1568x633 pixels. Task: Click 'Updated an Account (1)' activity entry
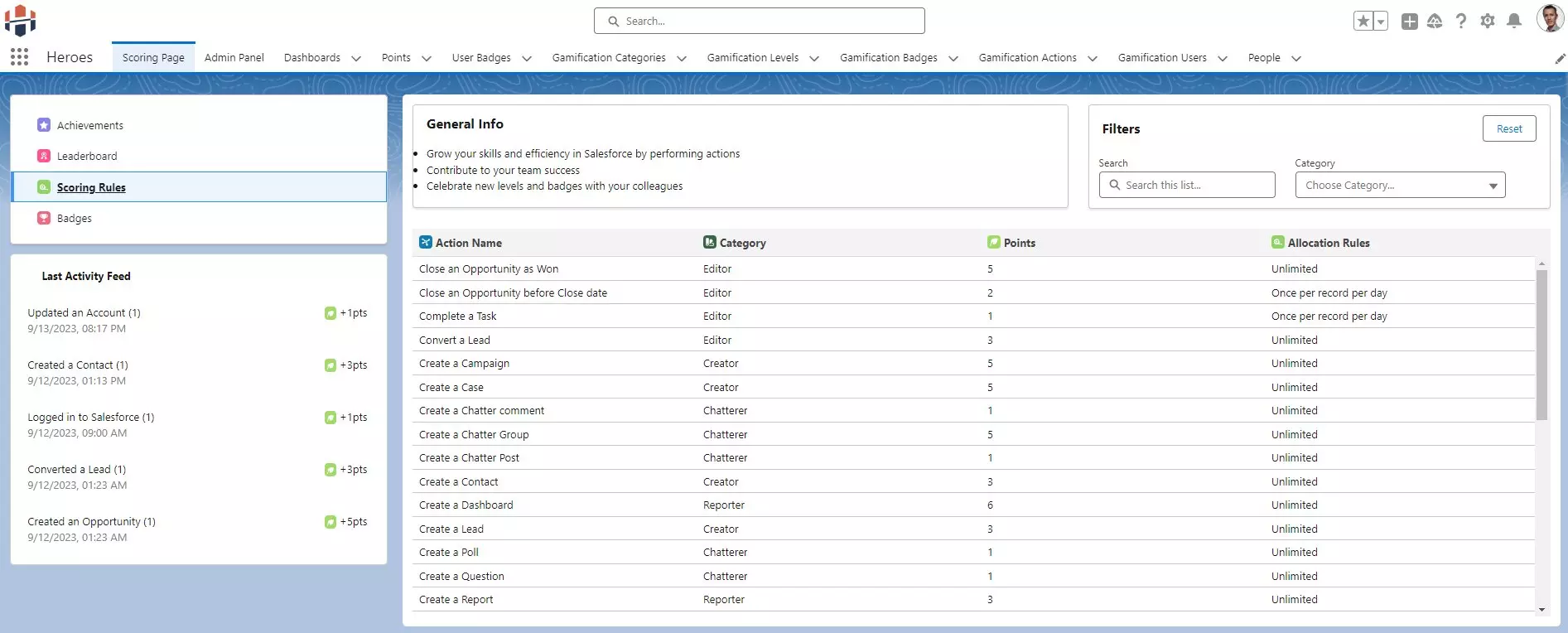(x=84, y=312)
